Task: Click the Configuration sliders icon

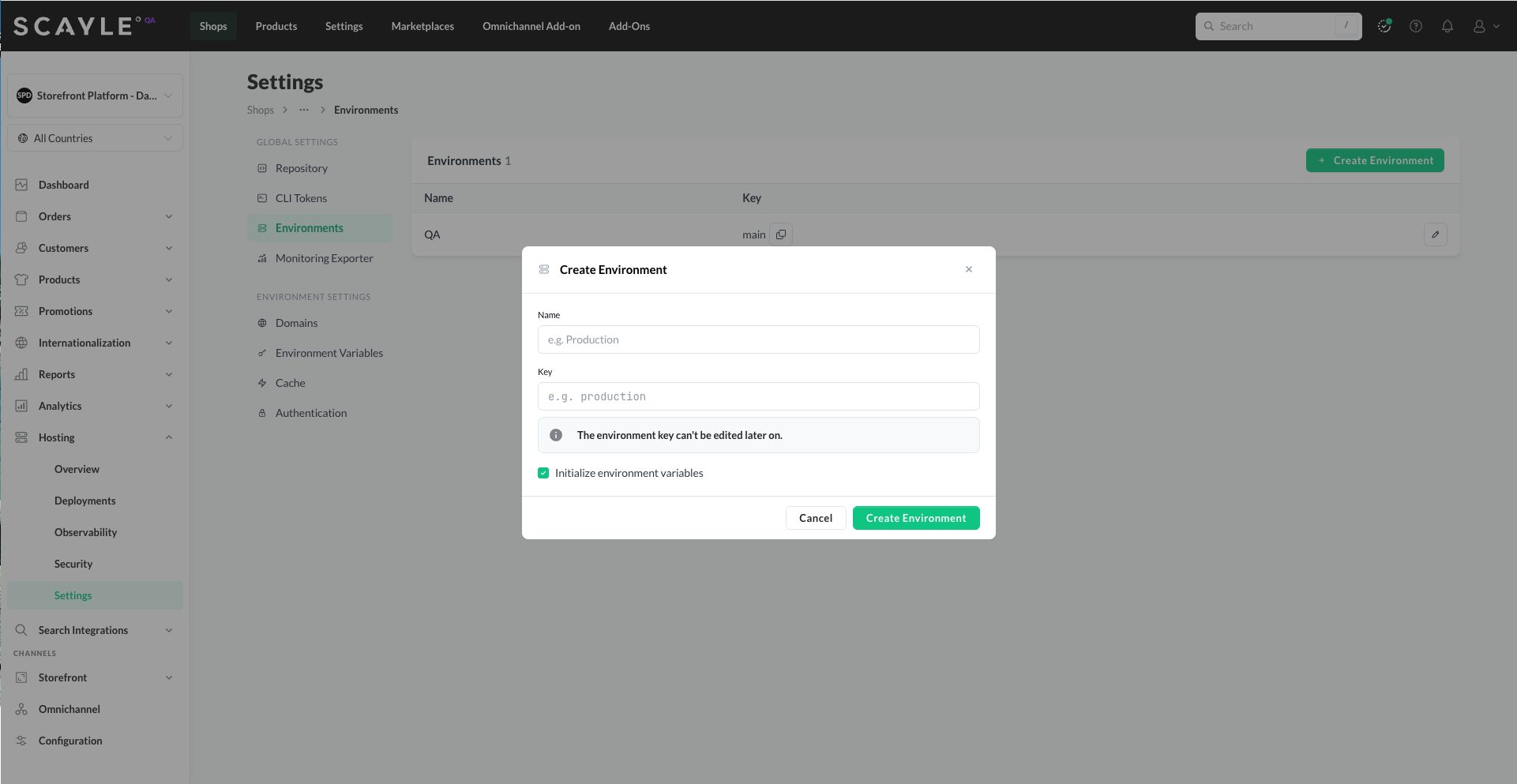Action: (x=21, y=741)
